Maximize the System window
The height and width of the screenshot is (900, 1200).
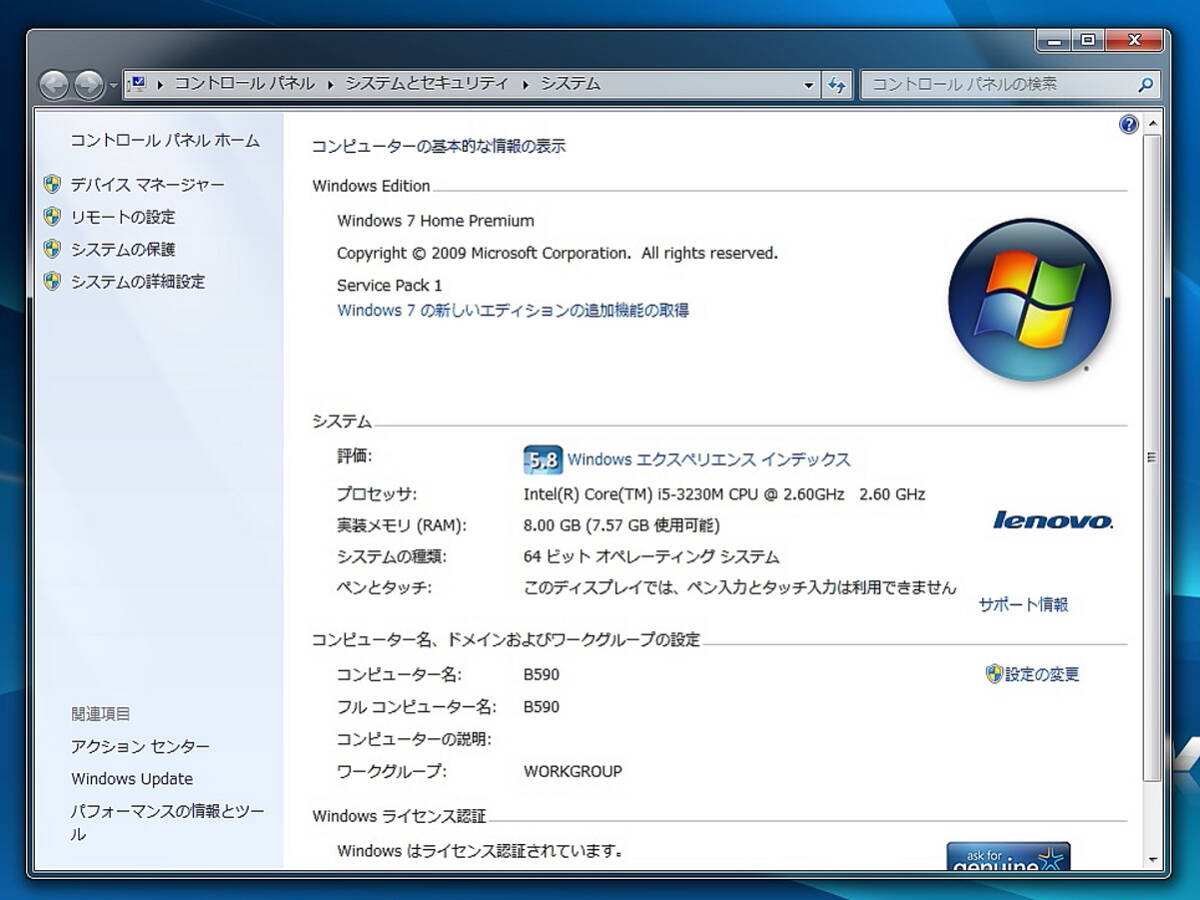[x=1087, y=40]
